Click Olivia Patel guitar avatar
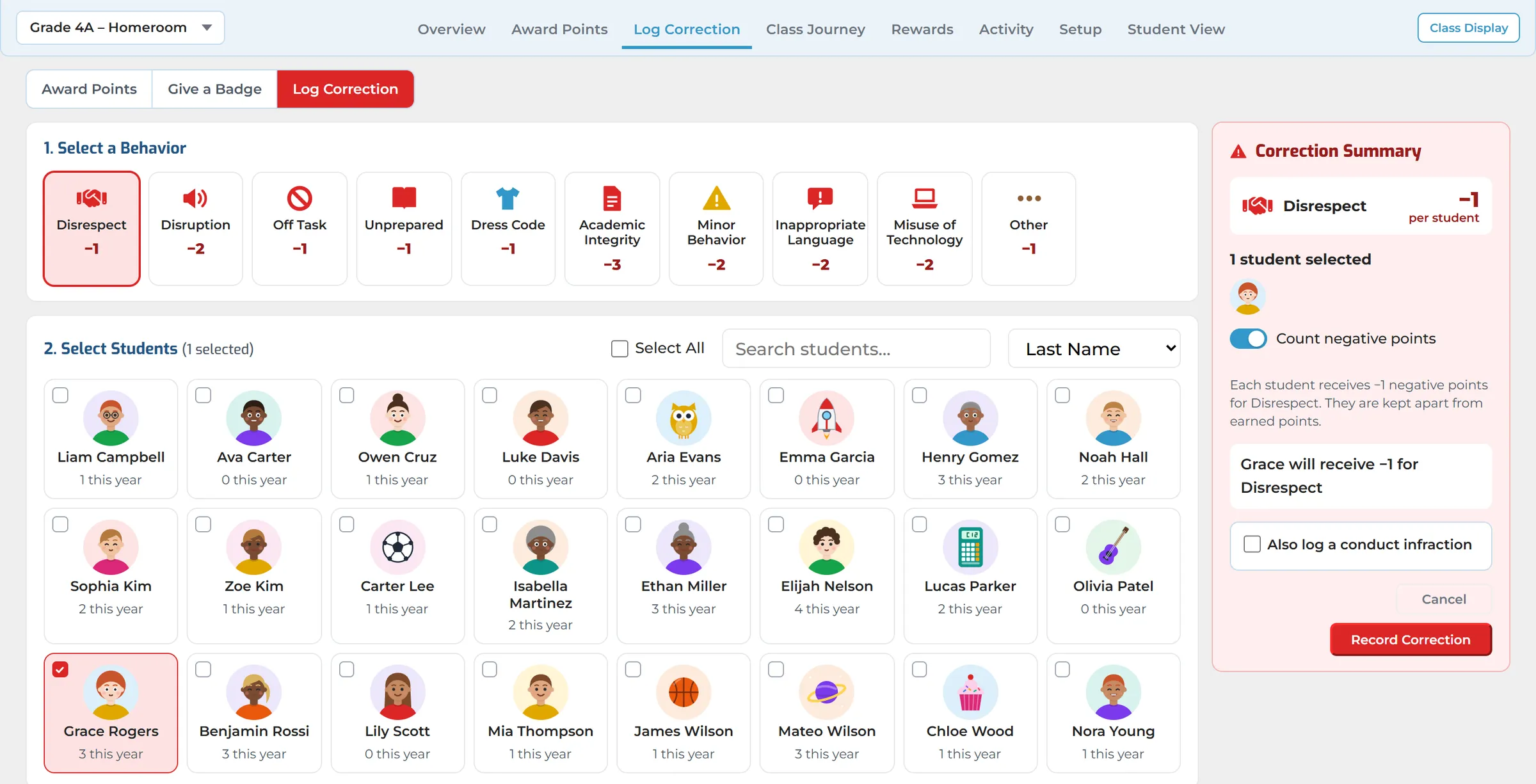 click(x=1113, y=548)
